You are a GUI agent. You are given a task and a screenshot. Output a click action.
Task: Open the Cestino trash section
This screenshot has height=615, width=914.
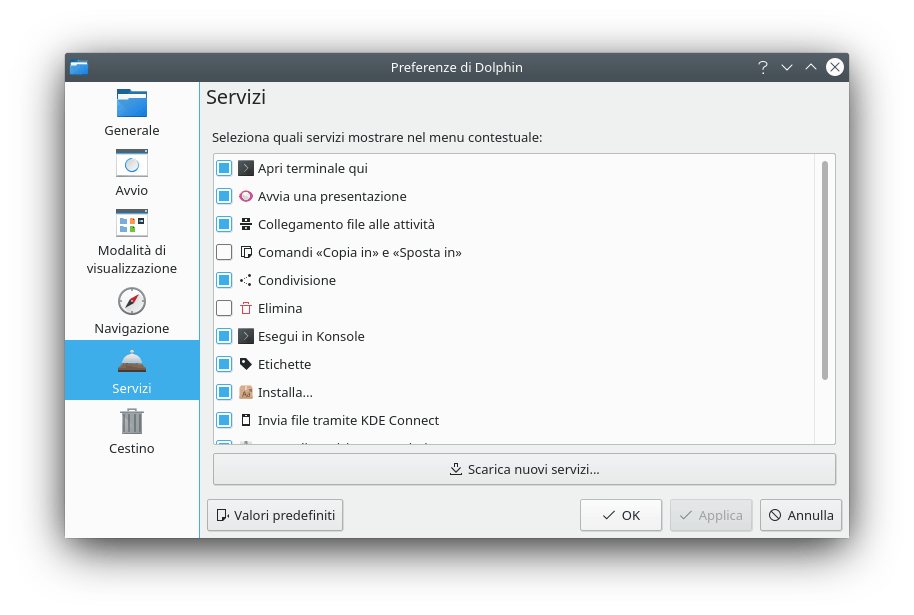tap(131, 430)
